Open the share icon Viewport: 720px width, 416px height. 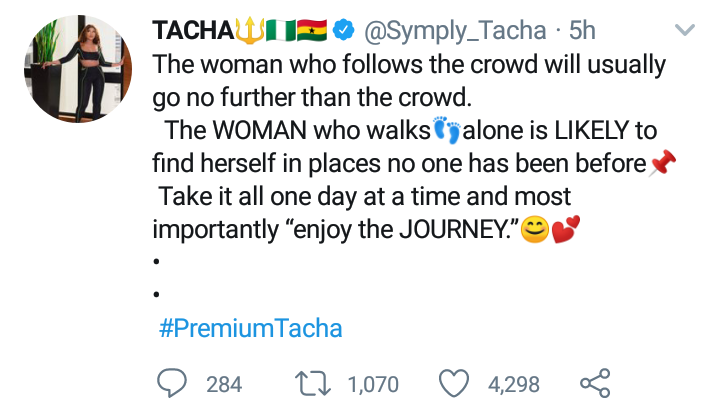pos(595,383)
